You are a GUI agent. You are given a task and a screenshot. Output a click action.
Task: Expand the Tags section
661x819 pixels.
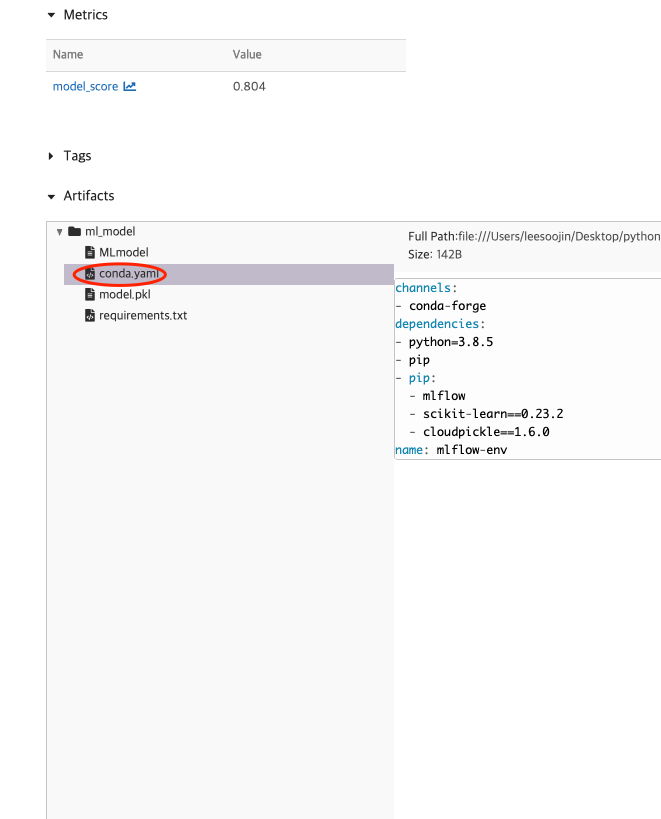(x=51, y=156)
